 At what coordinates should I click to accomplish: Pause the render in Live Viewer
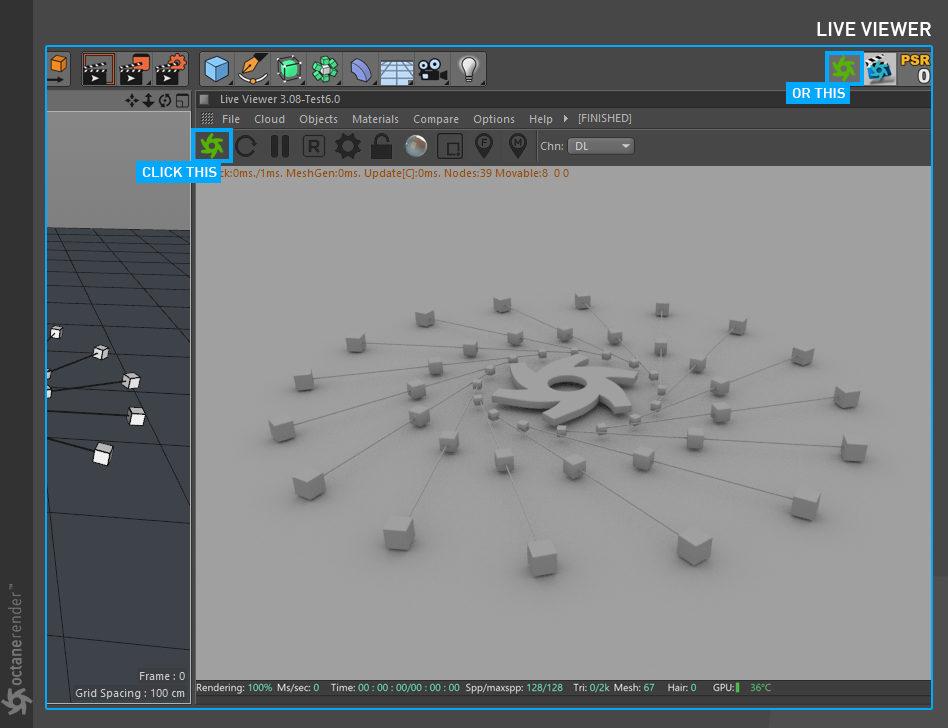(280, 146)
